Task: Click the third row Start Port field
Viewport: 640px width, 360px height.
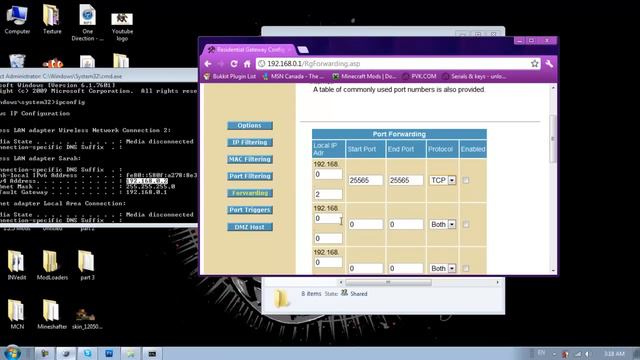Action: click(x=365, y=269)
